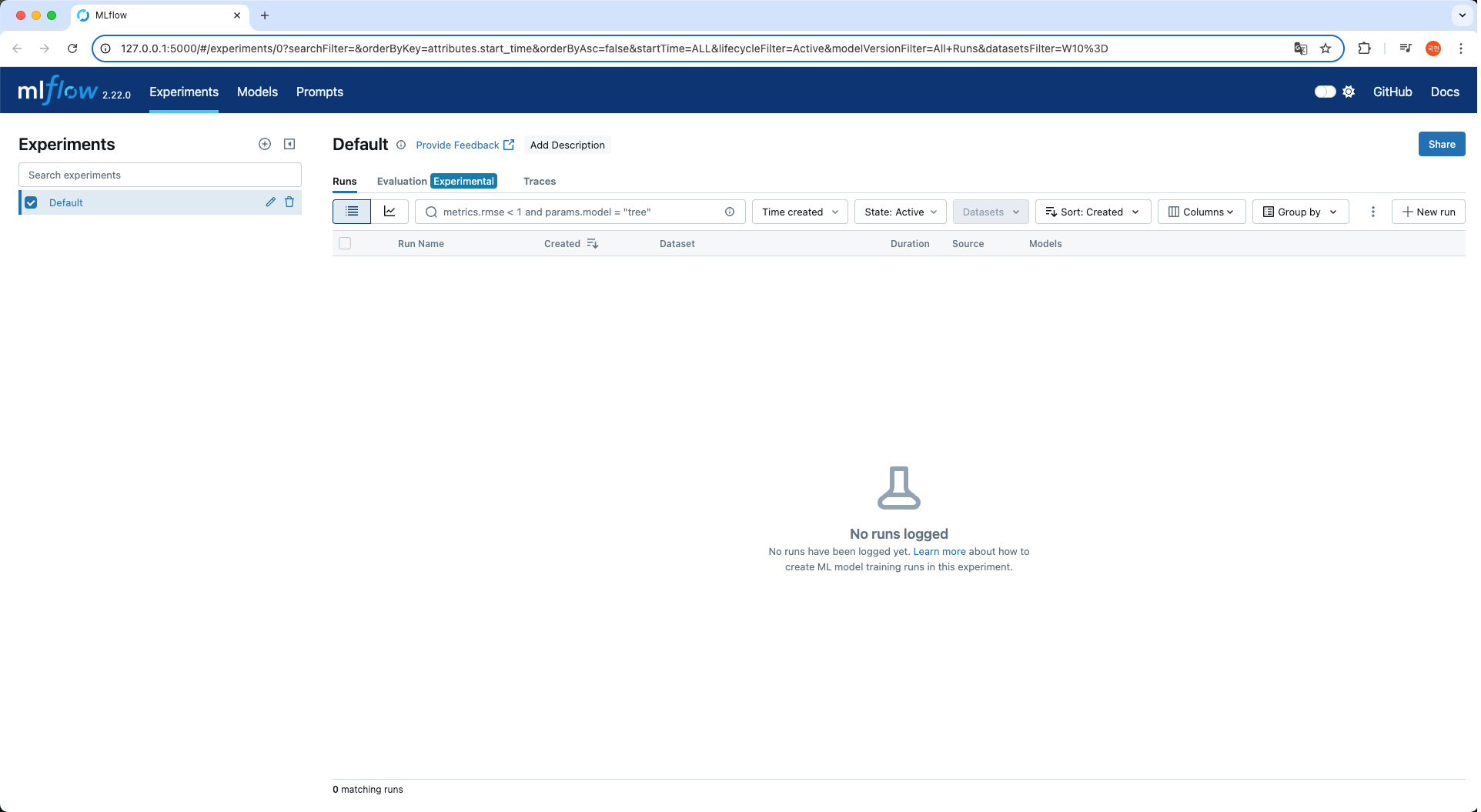Viewport: 1481px width, 812px height.
Task: Open Chrome three-dot menu
Action: click(1460, 48)
